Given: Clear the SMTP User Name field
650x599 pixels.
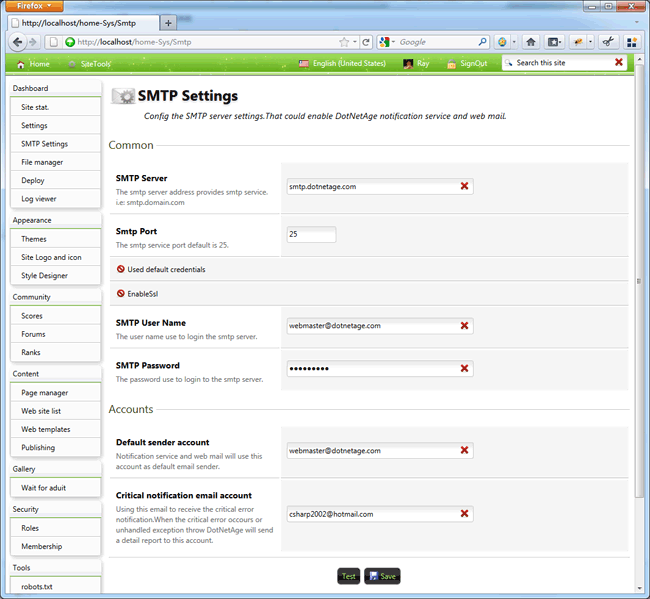Looking at the screenshot, I should click(464, 326).
